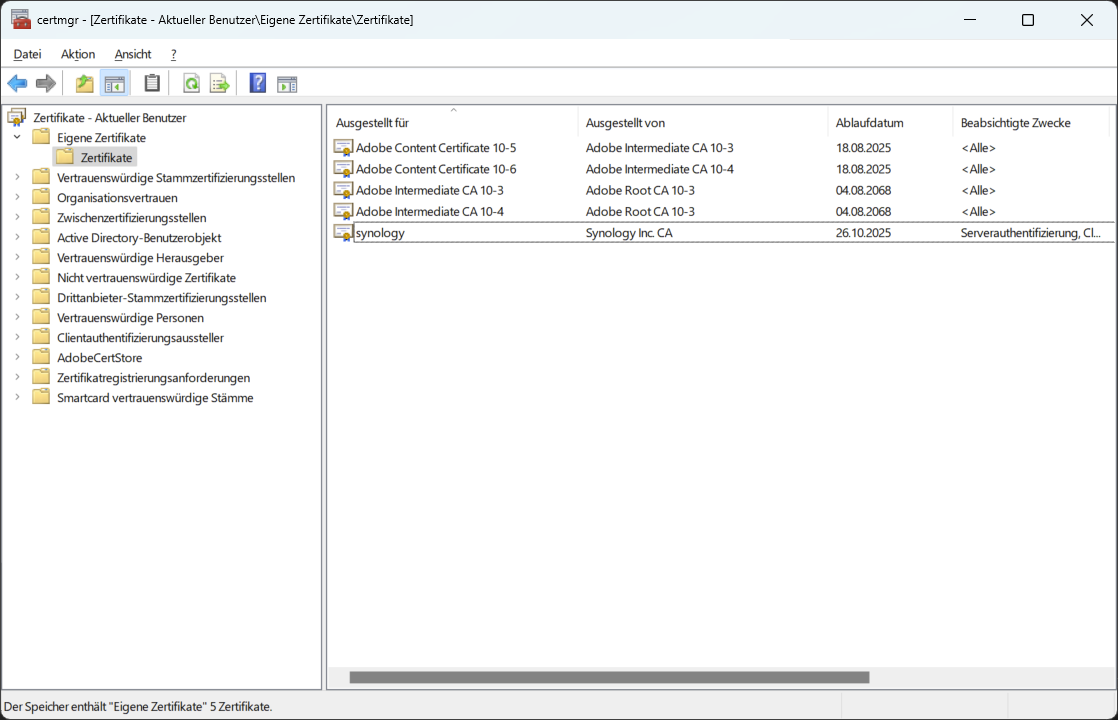Collapse the Eigene Zertifikate tree node
Viewport: 1118px width, 720px height.
(17, 137)
